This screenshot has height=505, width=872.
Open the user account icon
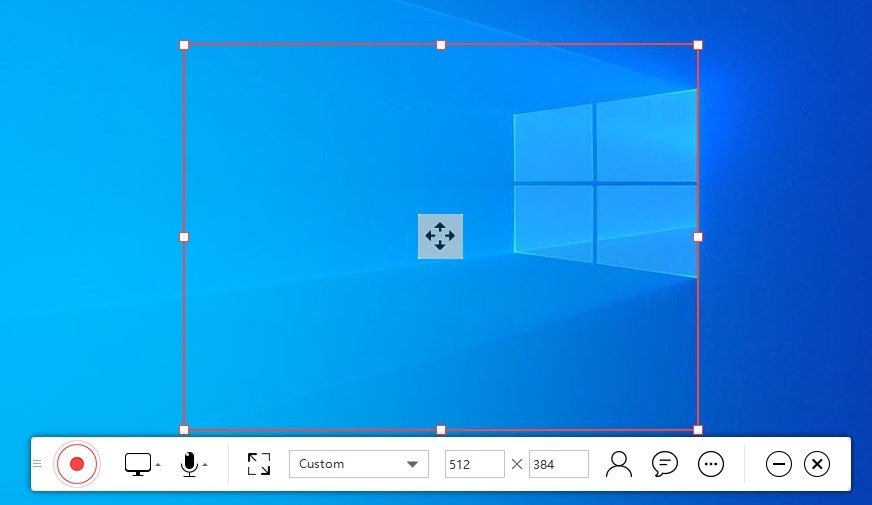618,464
